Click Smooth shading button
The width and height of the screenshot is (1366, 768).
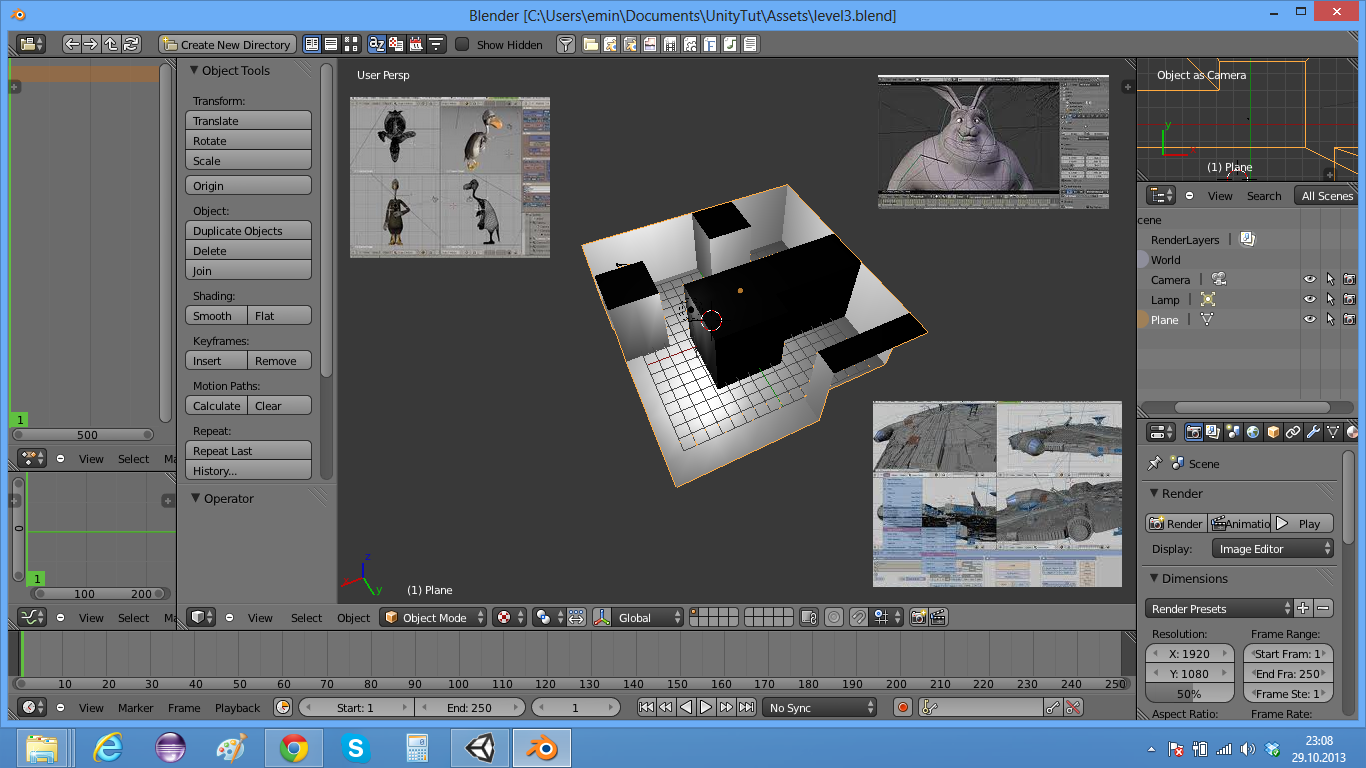216,315
